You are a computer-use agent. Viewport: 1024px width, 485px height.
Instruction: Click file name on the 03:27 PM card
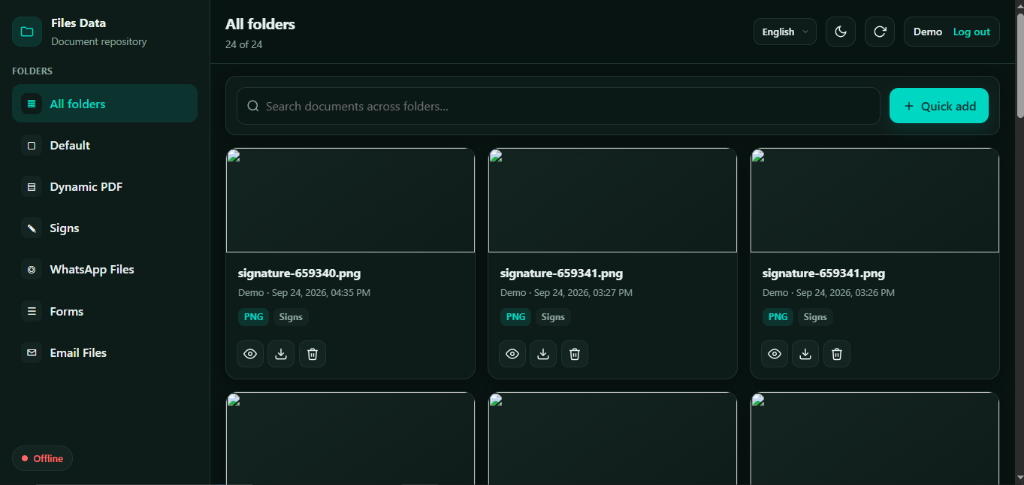pyautogui.click(x=561, y=273)
